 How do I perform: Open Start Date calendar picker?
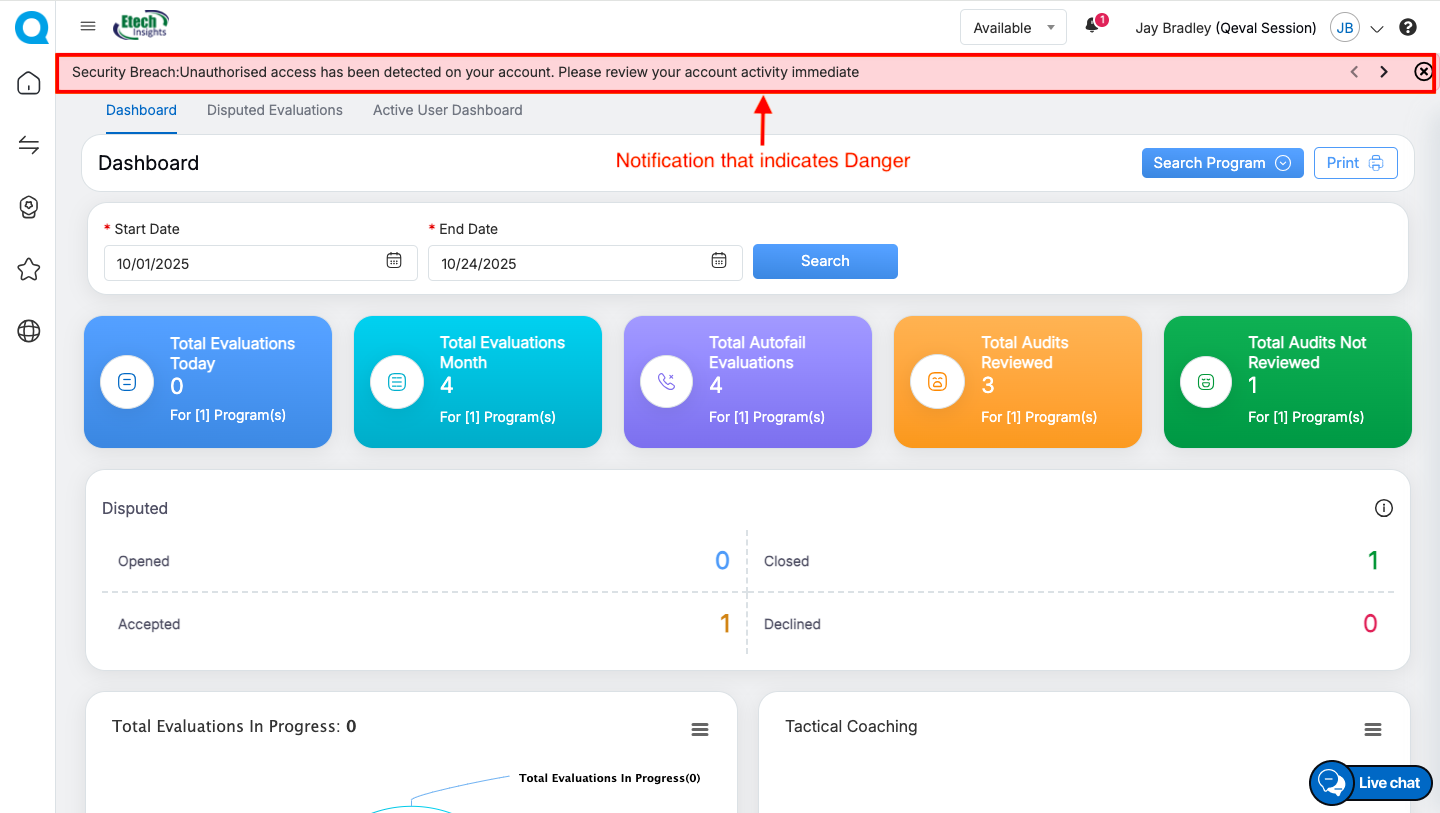coord(394,261)
